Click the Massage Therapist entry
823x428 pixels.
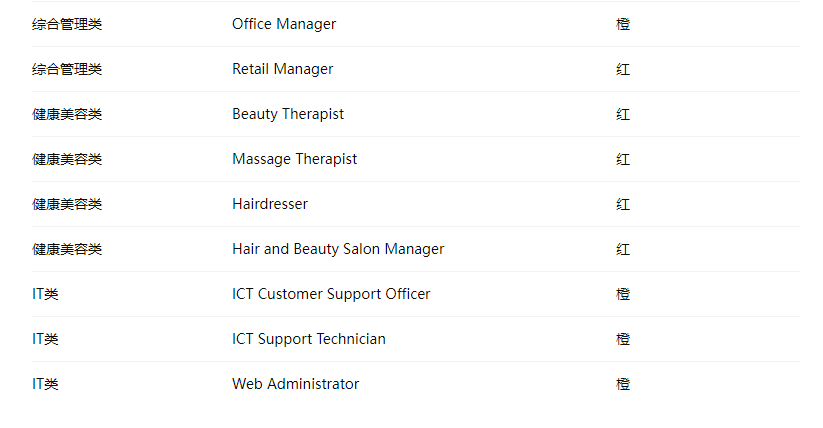(294, 159)
